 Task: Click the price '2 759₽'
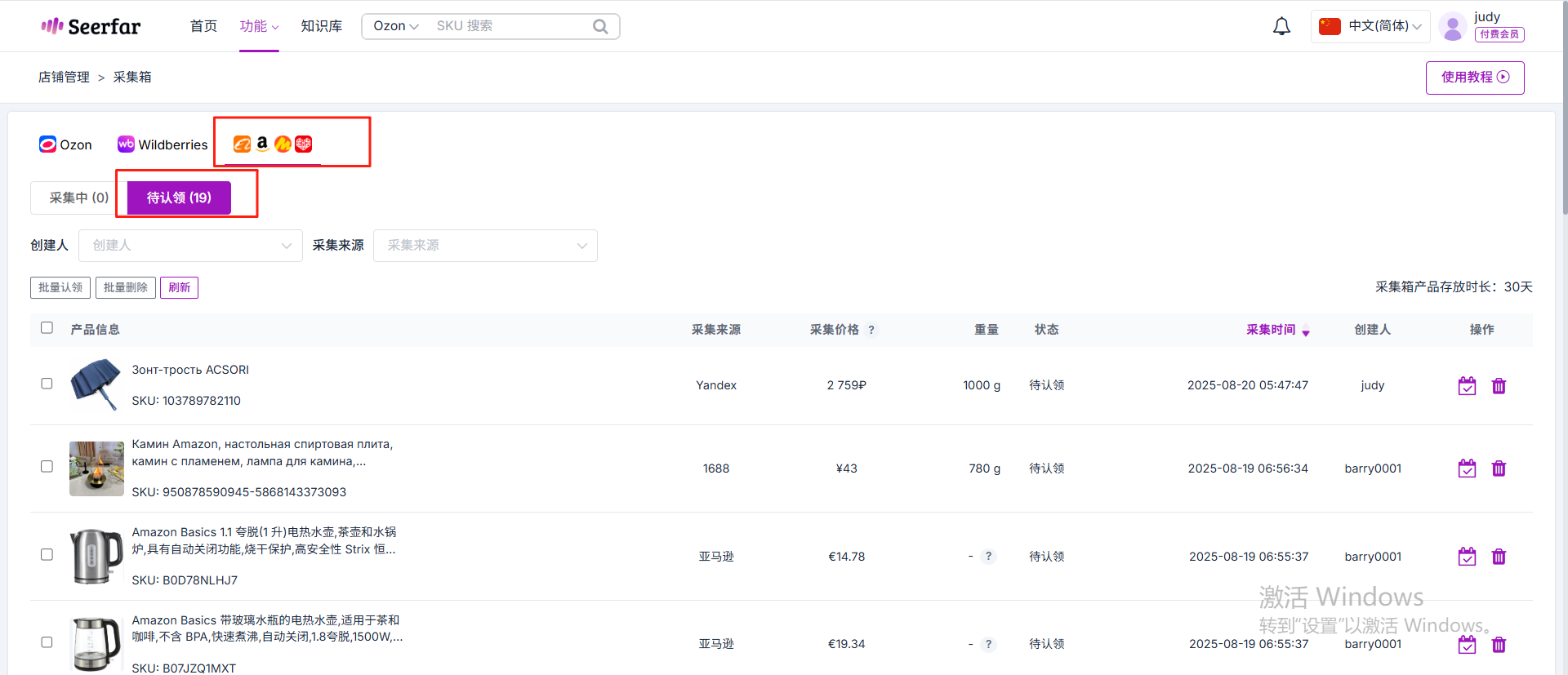847,385
